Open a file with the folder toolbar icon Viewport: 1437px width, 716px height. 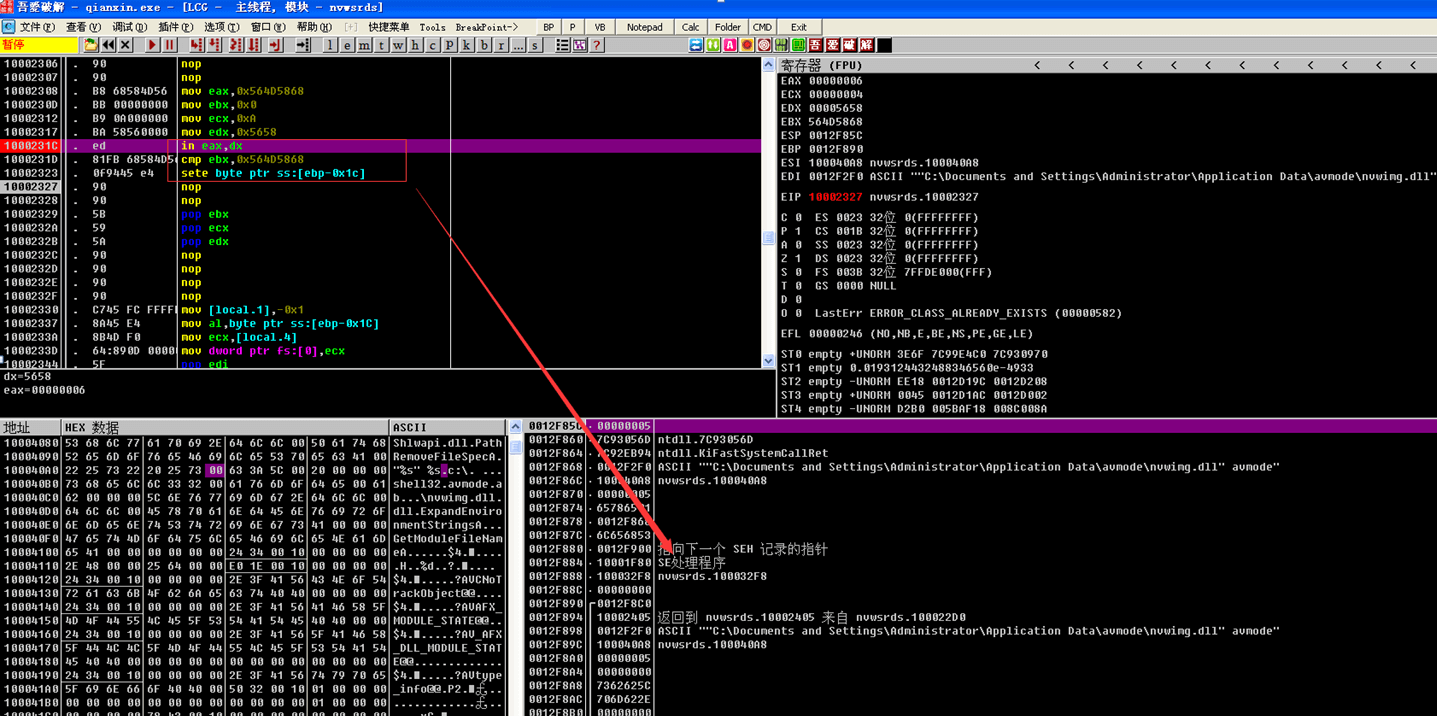91,45
